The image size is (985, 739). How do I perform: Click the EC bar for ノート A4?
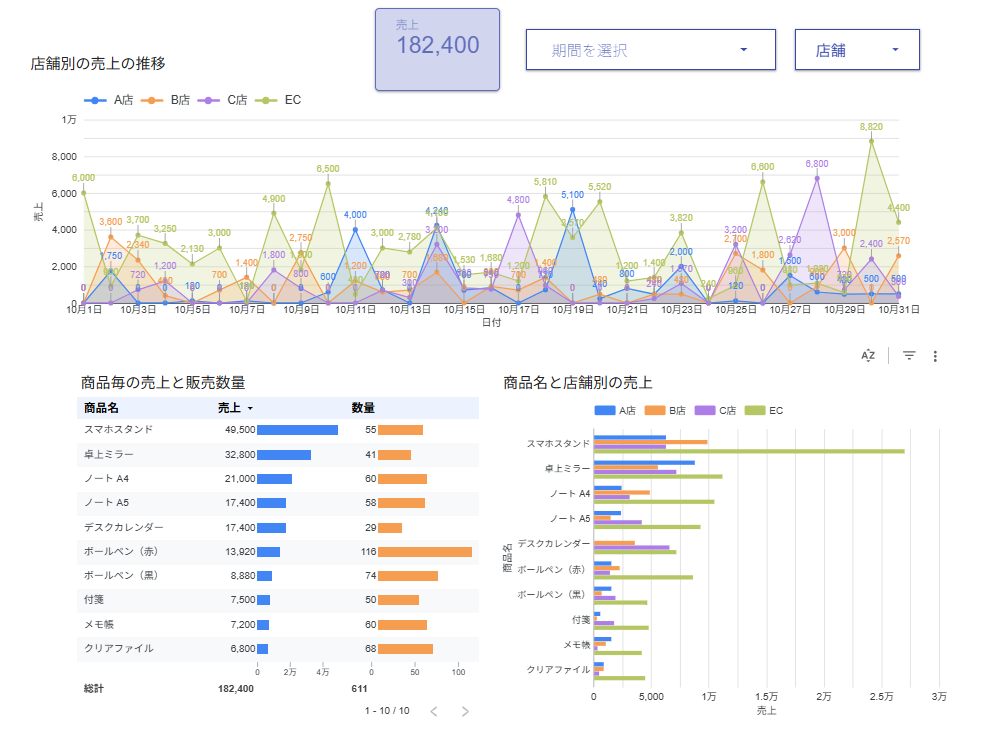click(x=653, y=501)
